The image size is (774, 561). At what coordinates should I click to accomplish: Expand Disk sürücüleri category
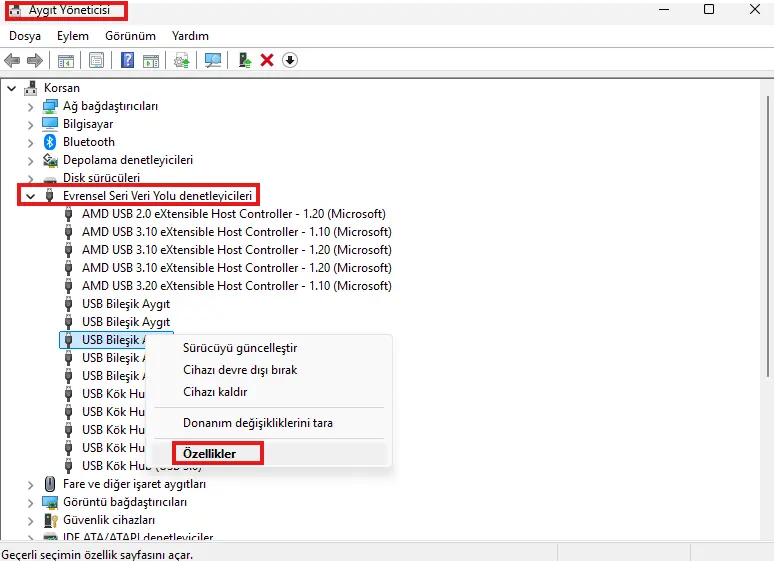pyautogui.click(x=31, y=178)
